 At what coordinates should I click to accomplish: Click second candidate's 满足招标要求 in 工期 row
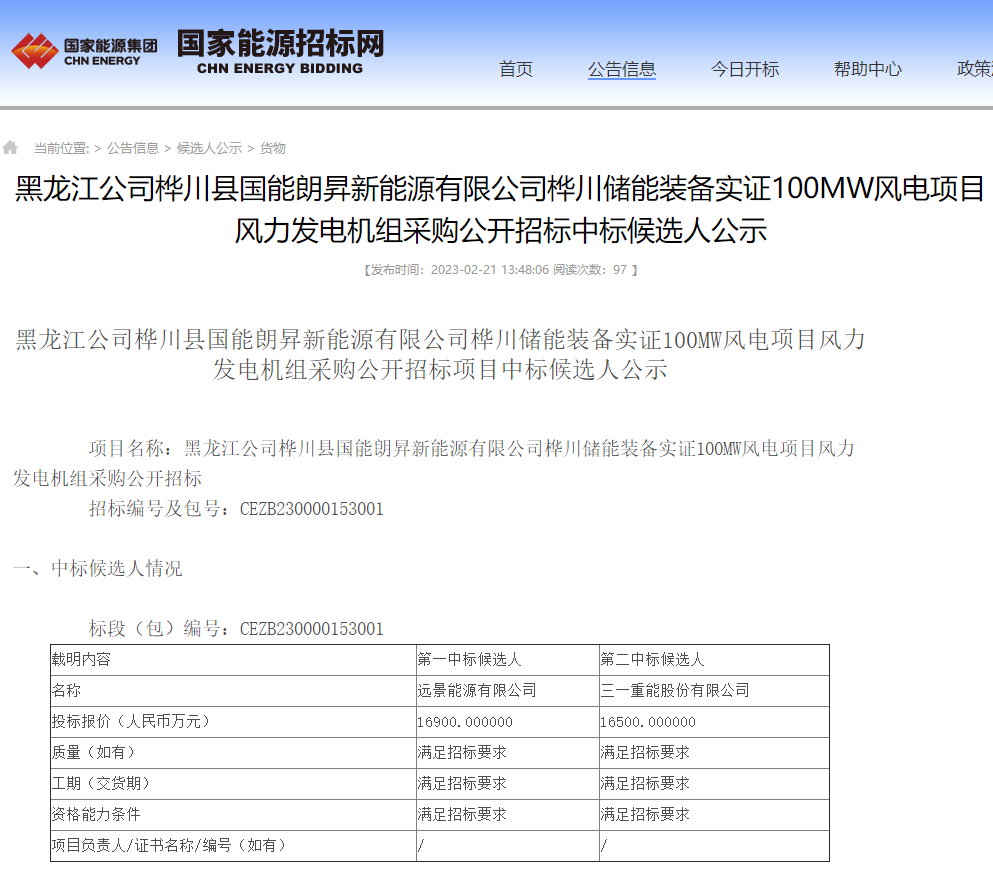coord(714,784)
